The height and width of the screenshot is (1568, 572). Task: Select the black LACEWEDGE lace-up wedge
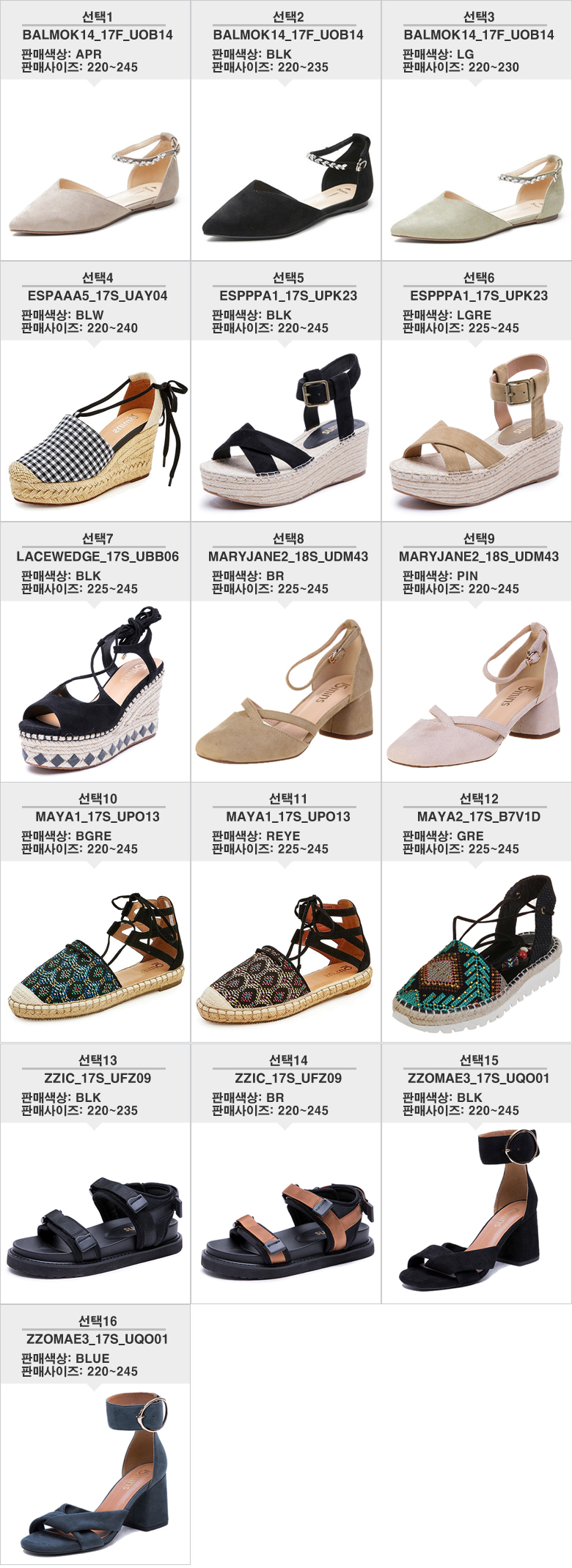tap(92, 687)
